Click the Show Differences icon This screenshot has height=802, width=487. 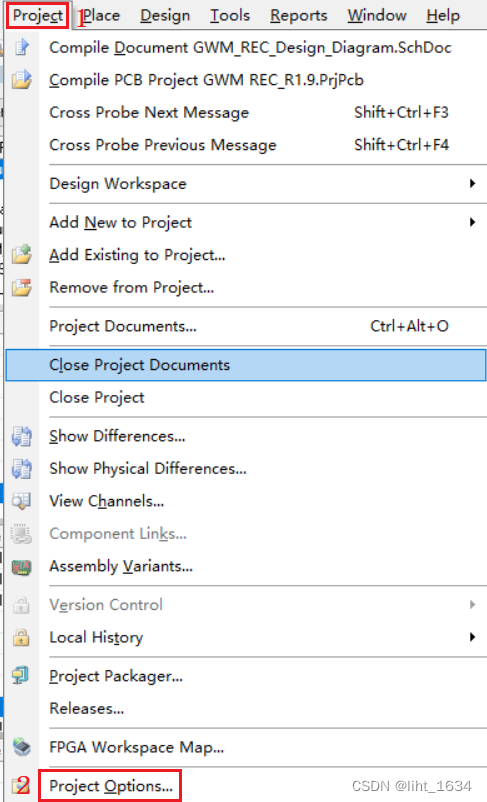click(21, 436)
